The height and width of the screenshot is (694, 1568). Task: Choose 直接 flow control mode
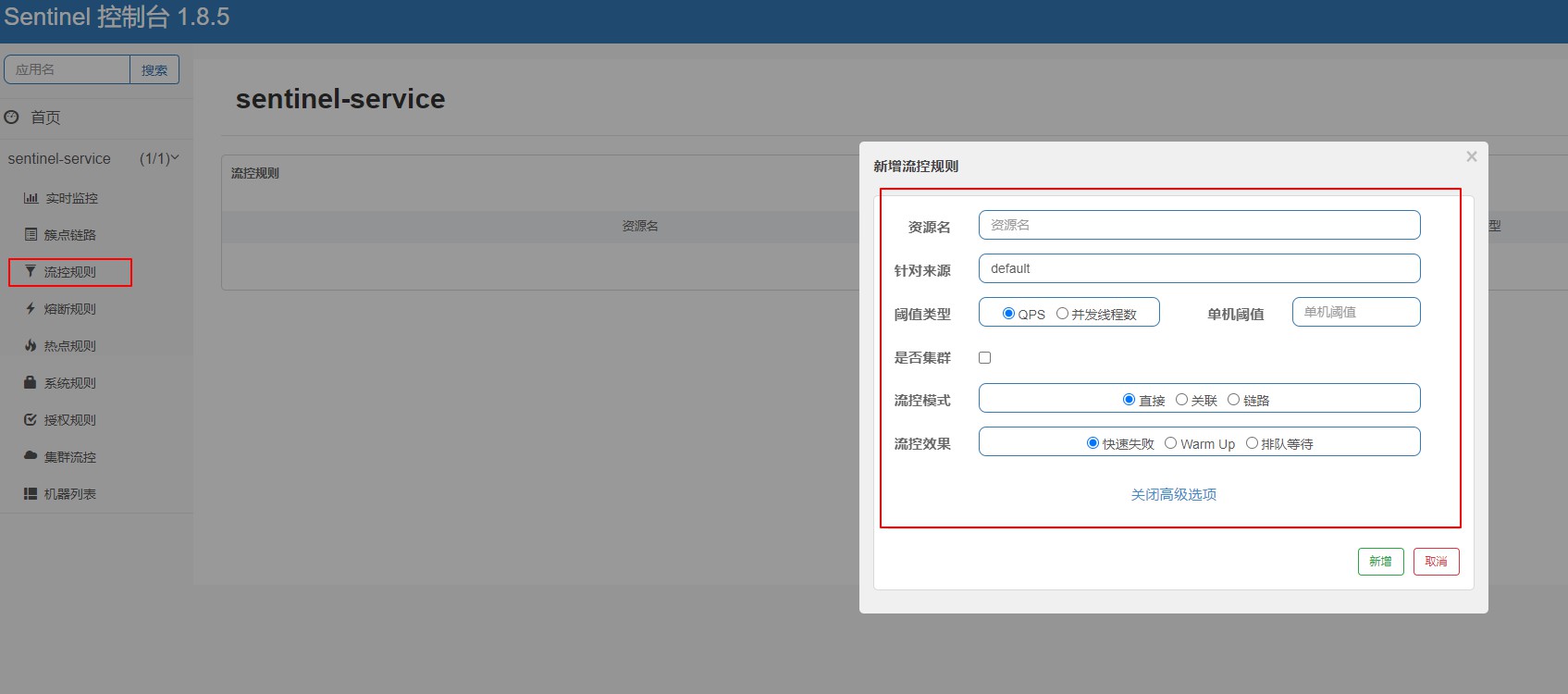1129,400
